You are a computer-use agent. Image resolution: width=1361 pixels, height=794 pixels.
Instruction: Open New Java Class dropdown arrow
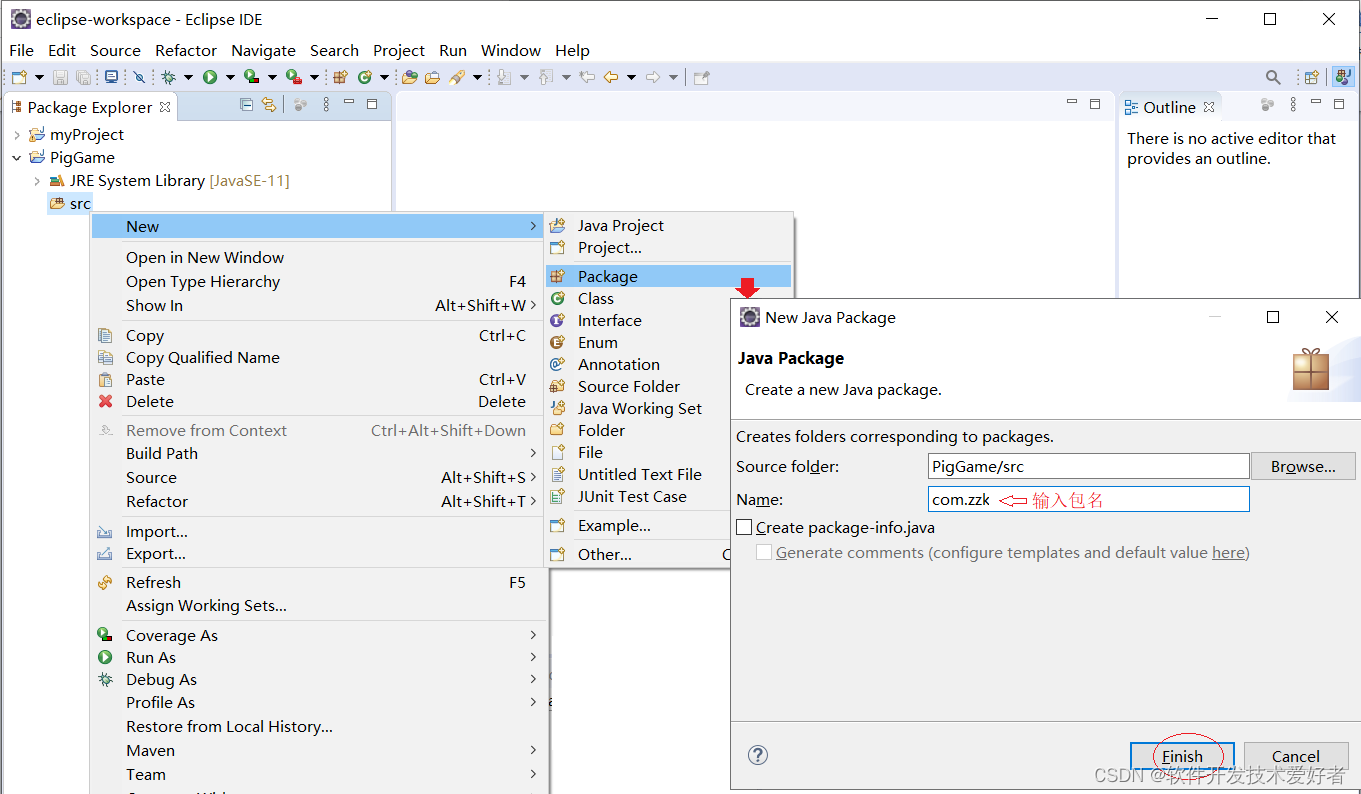pos(384,77)
